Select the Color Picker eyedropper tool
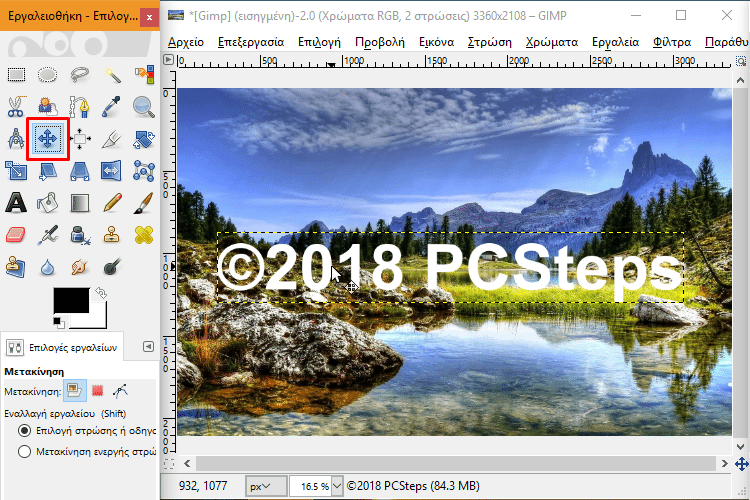The image size is (750, 500). pos(111,106)
